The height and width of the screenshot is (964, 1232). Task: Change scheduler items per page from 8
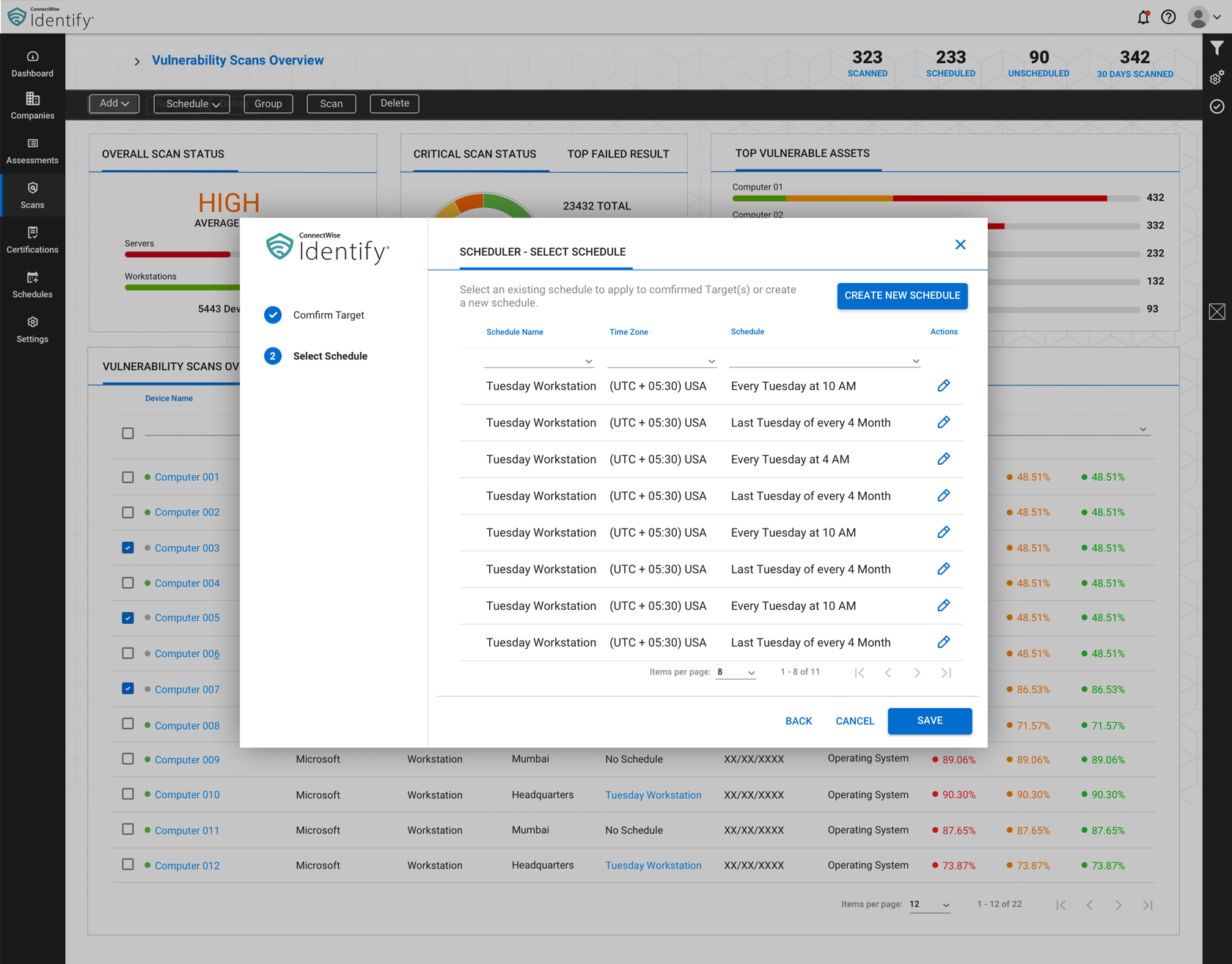pyautogui.click(x=736, y=672)
